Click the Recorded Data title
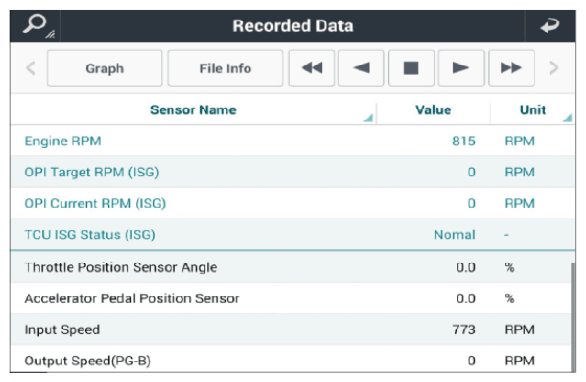Viewport: 586px width, 382px height. (x=293, y=26)
